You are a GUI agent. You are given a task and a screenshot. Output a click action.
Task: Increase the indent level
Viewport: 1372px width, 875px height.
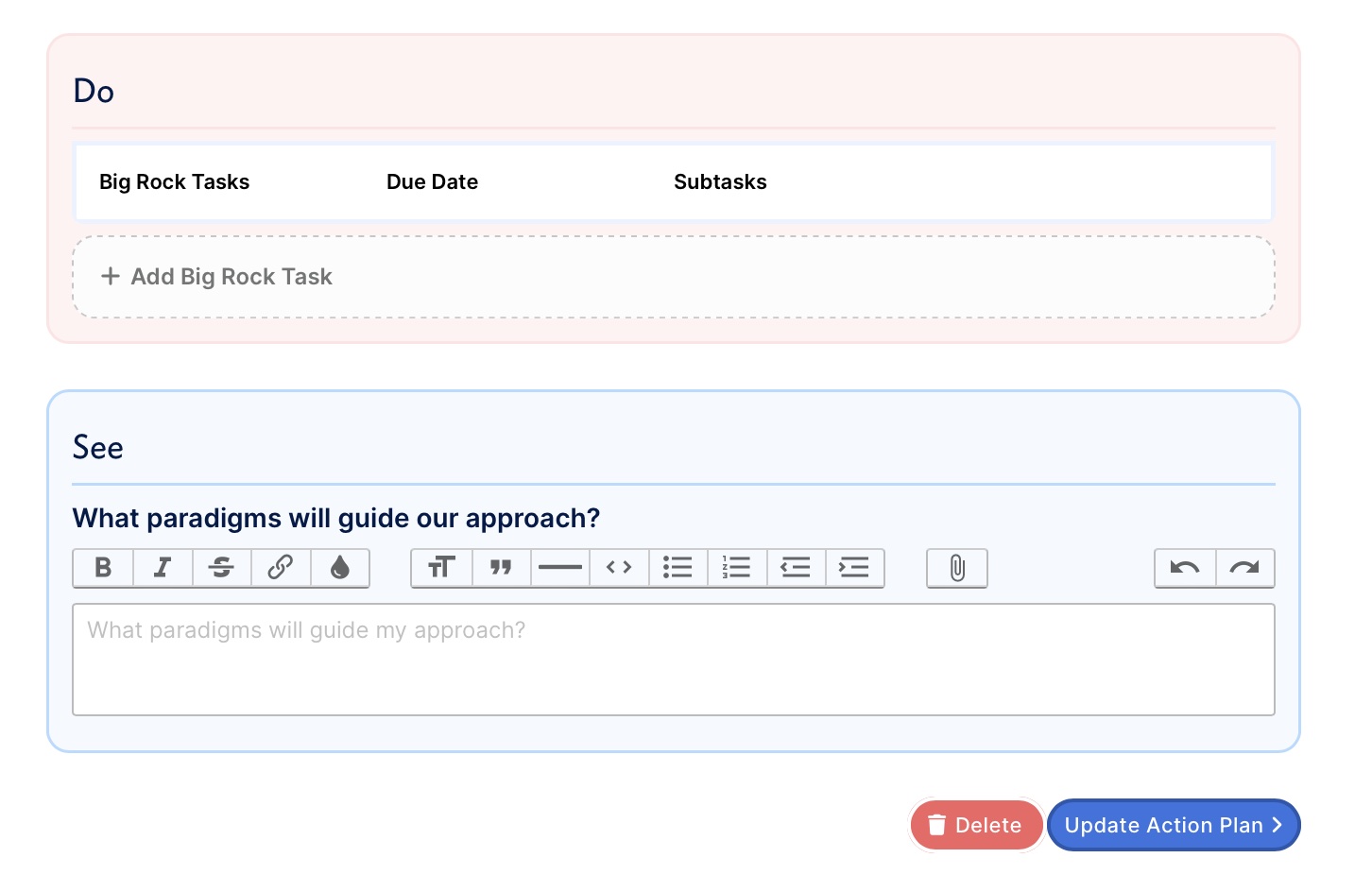854,568
